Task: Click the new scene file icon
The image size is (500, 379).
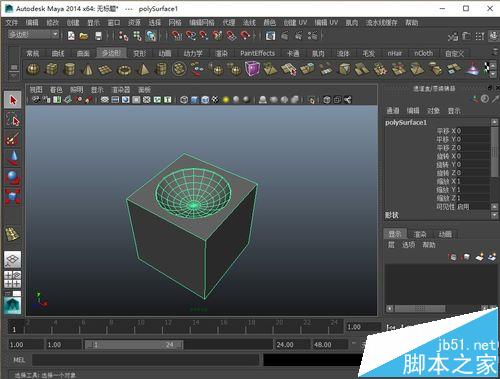Action: (71, 36)
